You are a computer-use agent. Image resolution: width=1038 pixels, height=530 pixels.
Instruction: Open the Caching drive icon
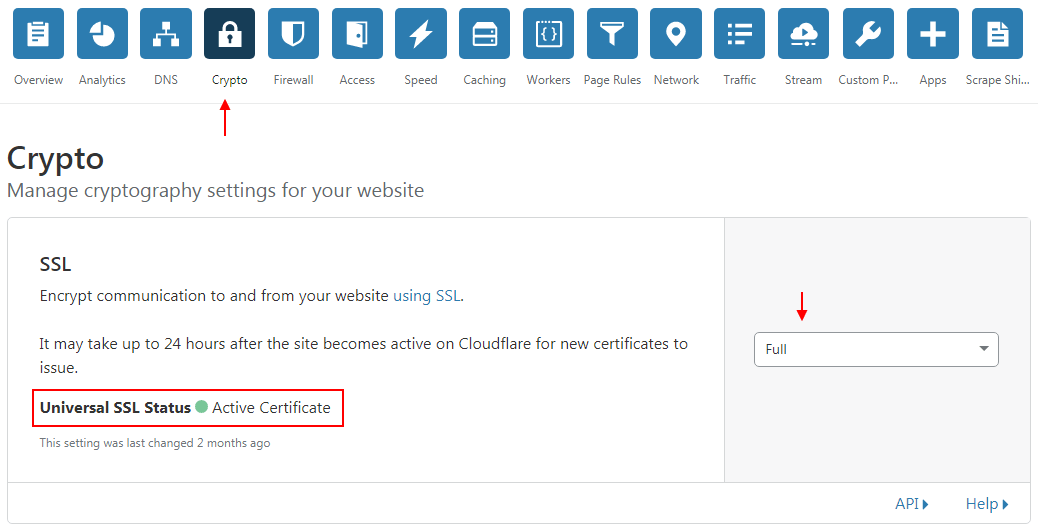[485, 34]
